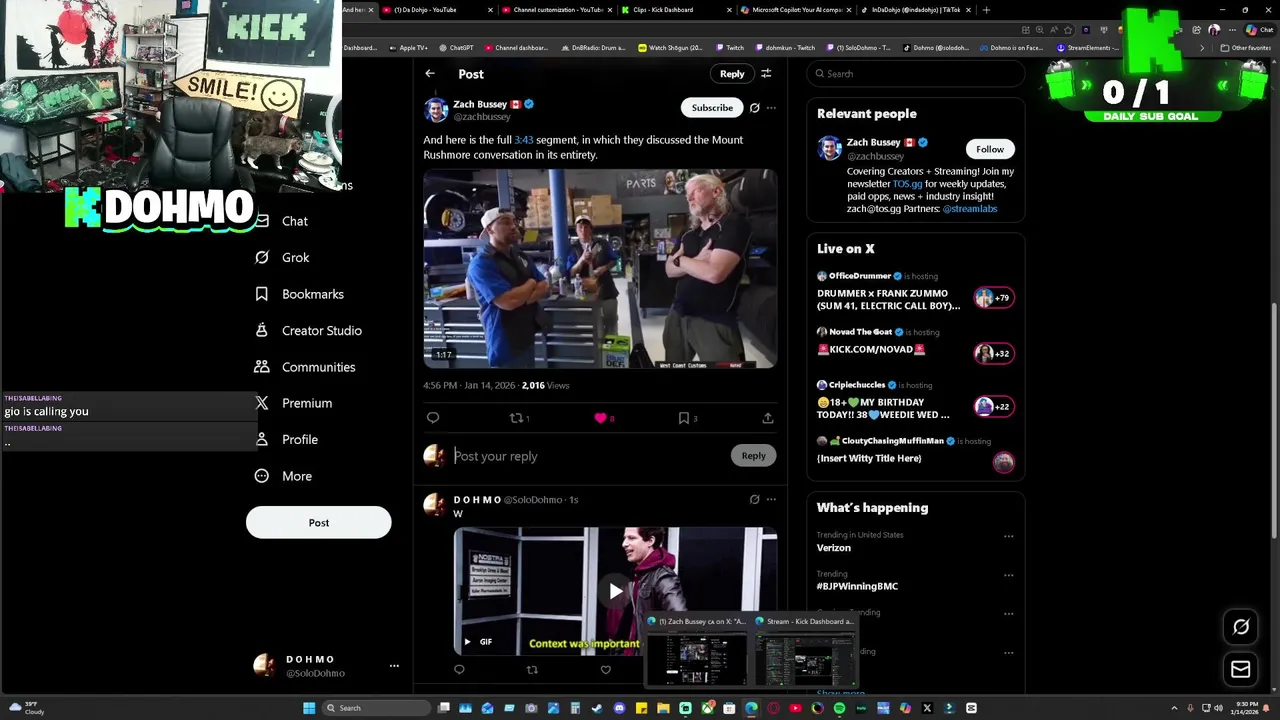Open Steam from the taskbar
This screenshot has height=720, width=1280.
tap(597, 708)
